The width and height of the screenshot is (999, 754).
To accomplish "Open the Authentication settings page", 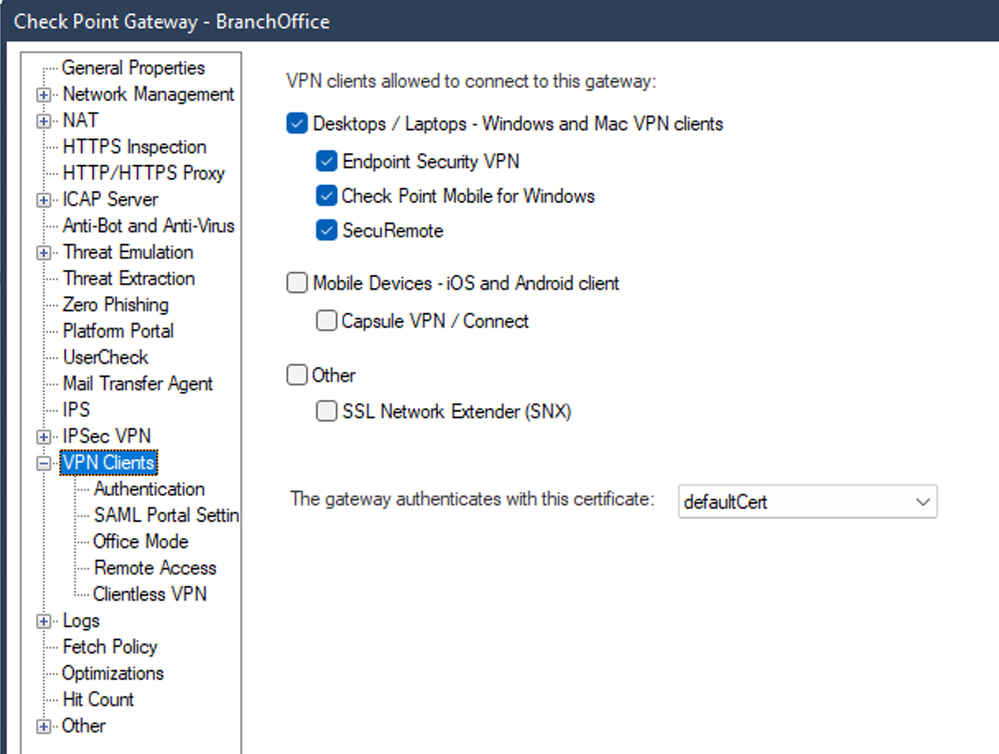I will (149, 489).
